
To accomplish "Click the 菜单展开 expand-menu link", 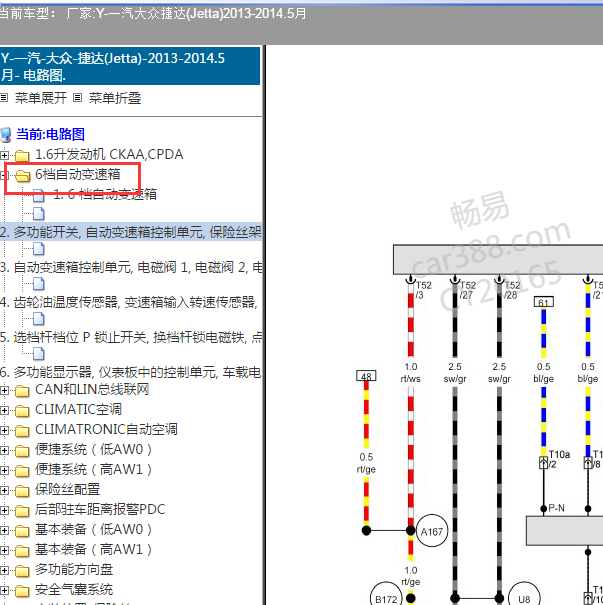I will pyautogui.click(x=41, y=98).
